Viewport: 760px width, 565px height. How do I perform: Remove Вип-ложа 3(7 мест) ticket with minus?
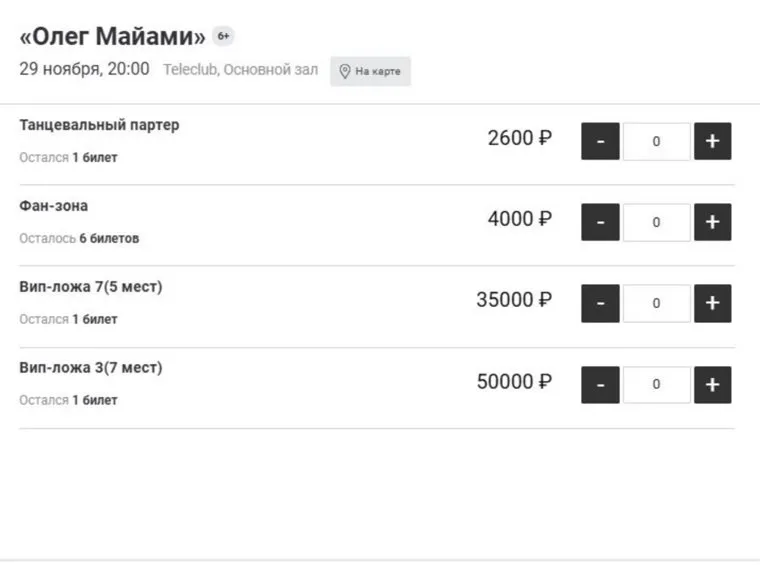pos(600,384)
